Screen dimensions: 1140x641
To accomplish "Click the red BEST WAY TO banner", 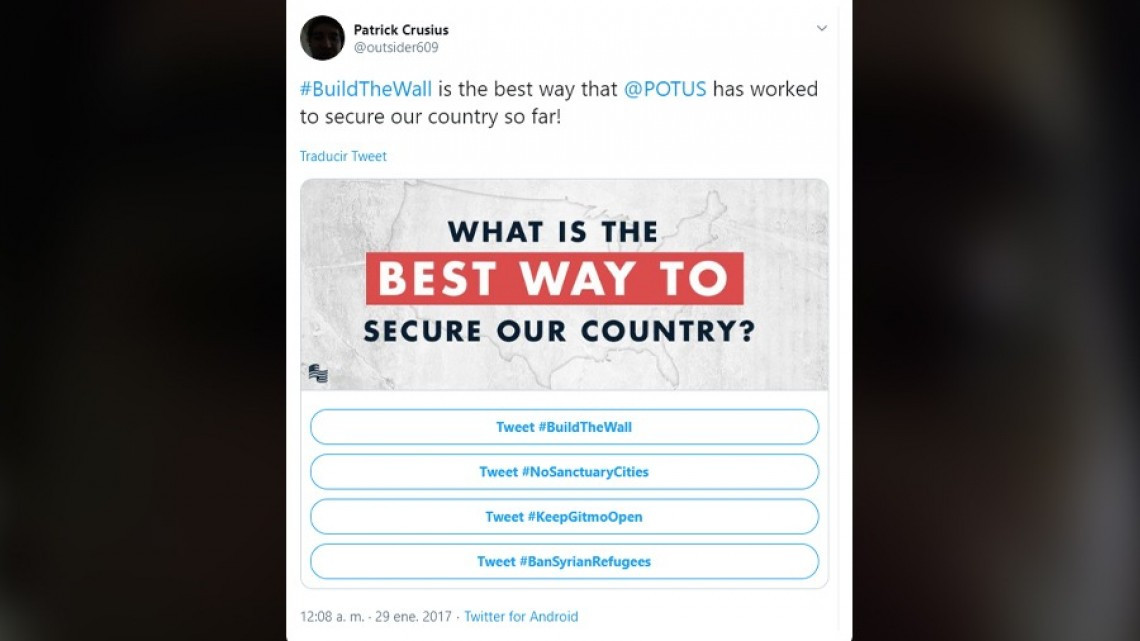I will (x=554, y=278).
